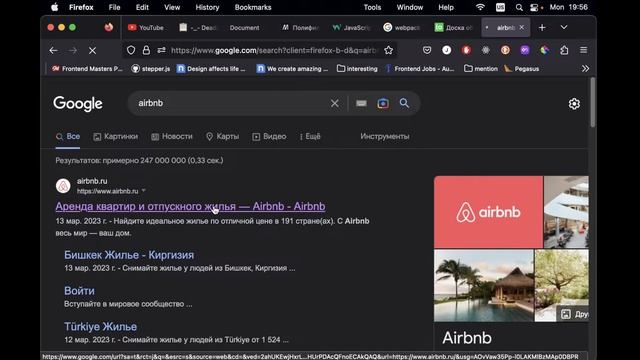Screen dimensions: 640x360
Task: Open the History menu
Action: (x=207, y=7)
